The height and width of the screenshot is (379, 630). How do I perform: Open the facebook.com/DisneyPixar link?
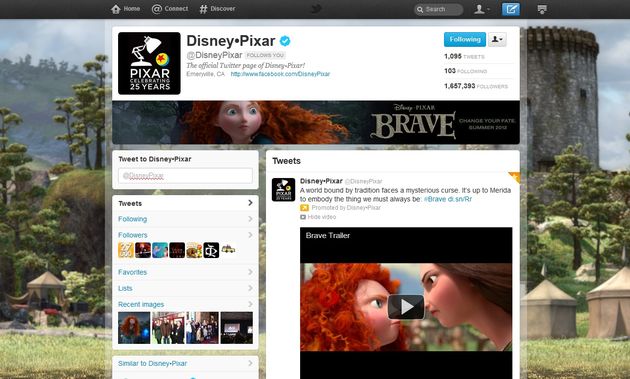point(280,74)
